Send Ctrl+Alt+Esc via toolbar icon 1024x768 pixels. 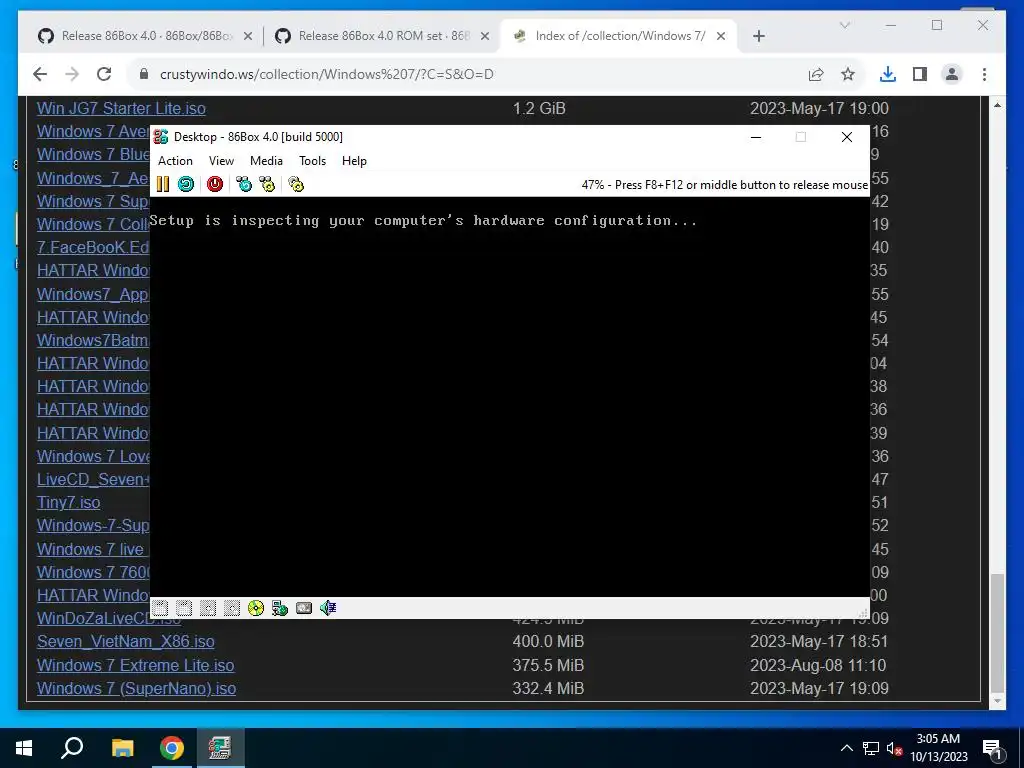click(267, 184)
